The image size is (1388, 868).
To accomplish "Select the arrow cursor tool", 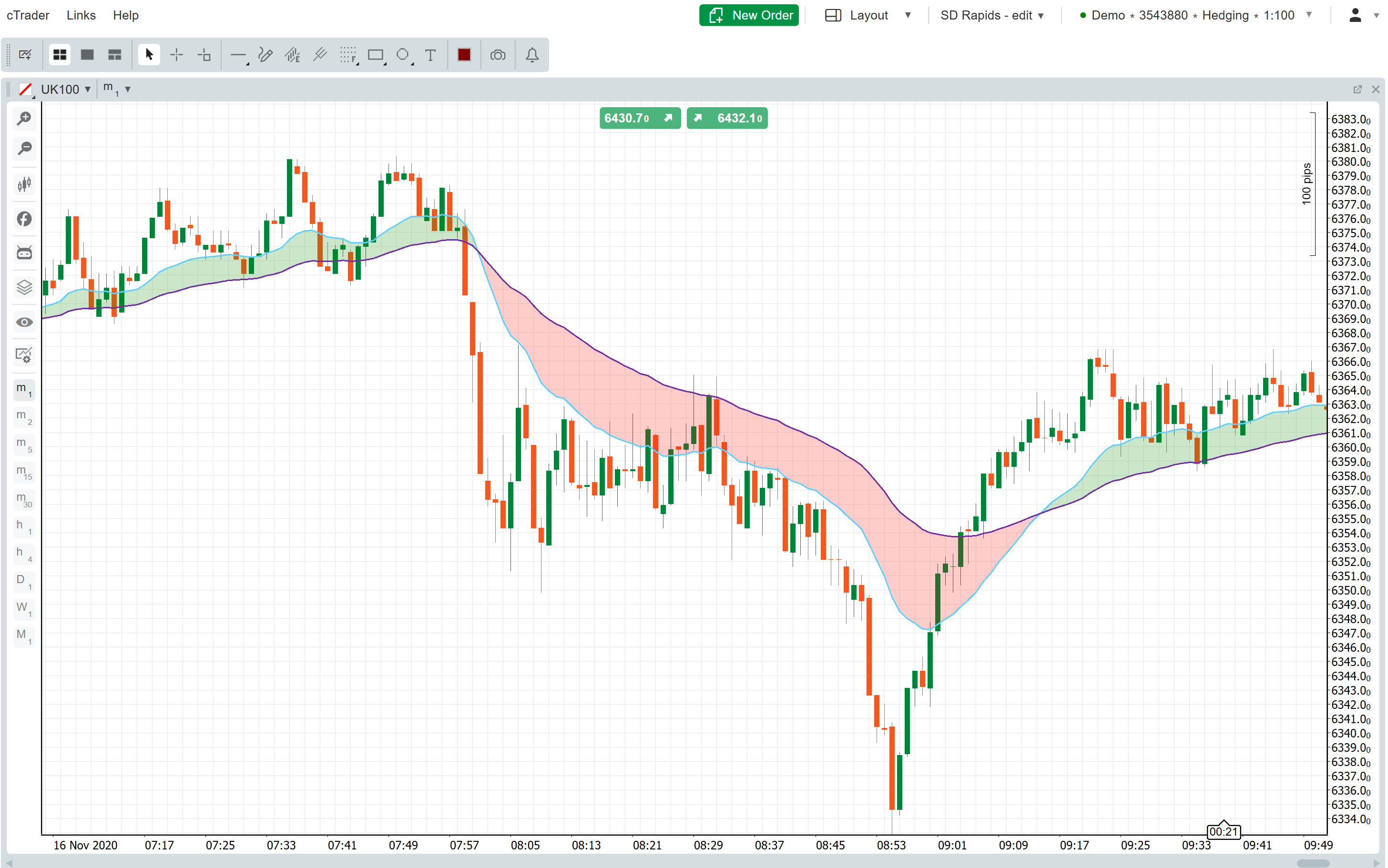I will pyautogui.click(x=149, y=55).
